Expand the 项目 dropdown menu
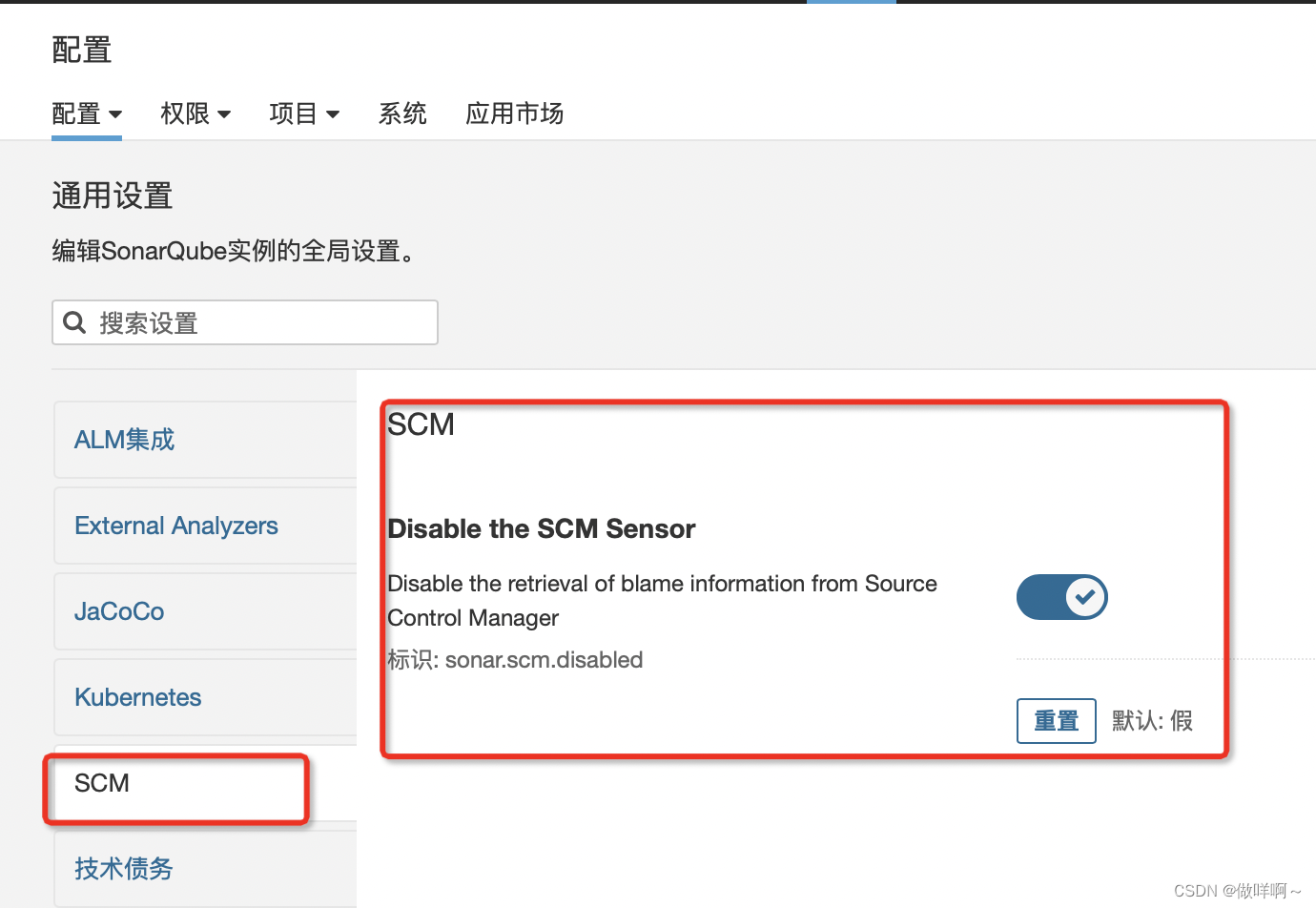 304,113
